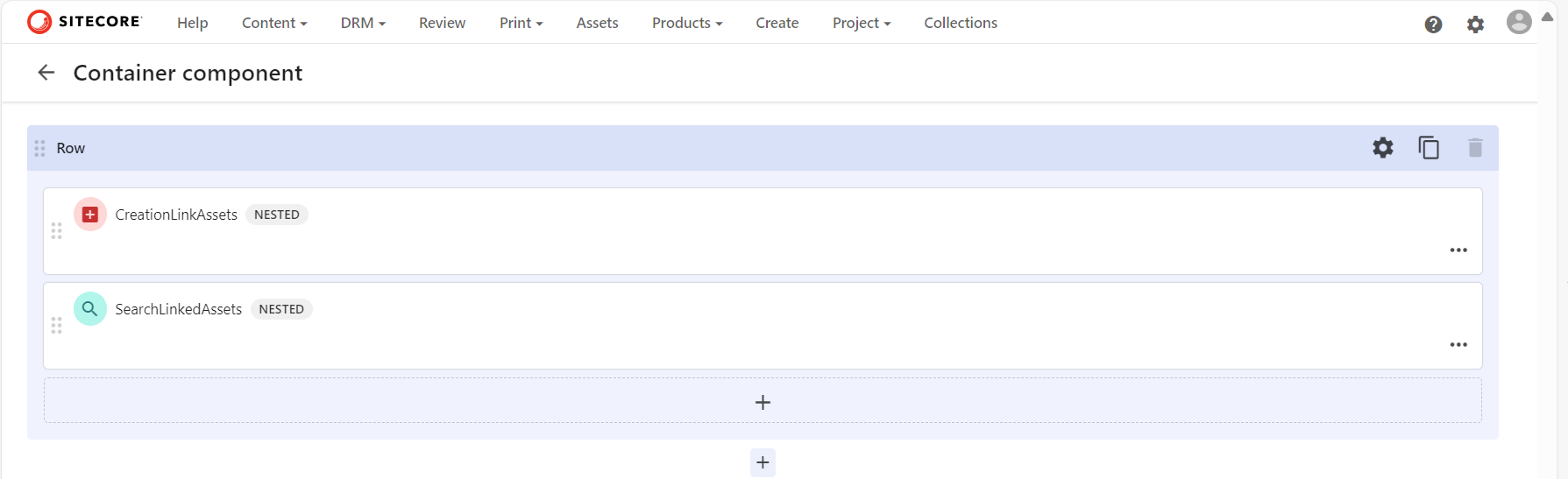
Task: Expand the Products menu dropdown
Action: (x=686, y=23)
